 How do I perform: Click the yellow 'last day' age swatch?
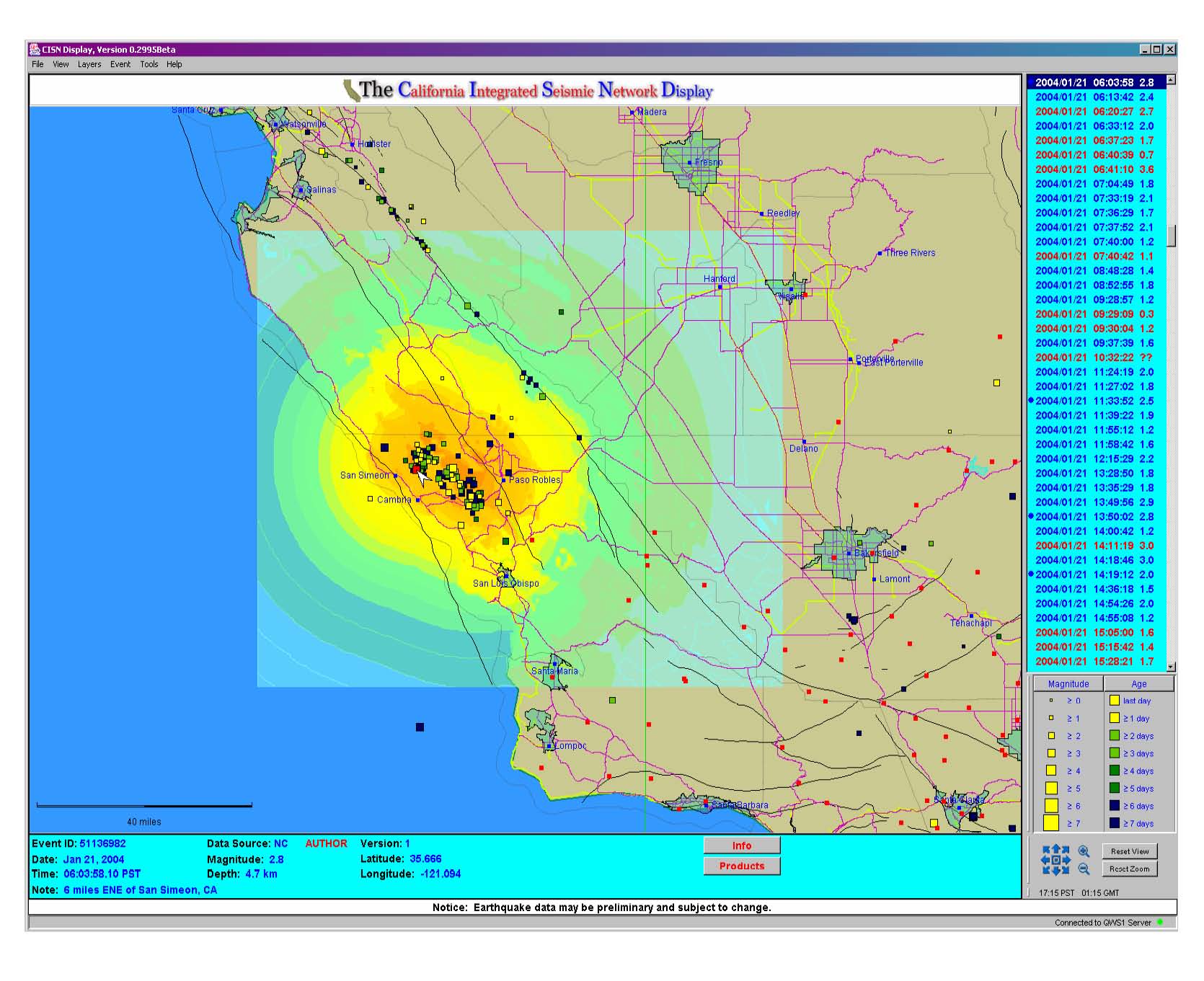coord(1115,700)
